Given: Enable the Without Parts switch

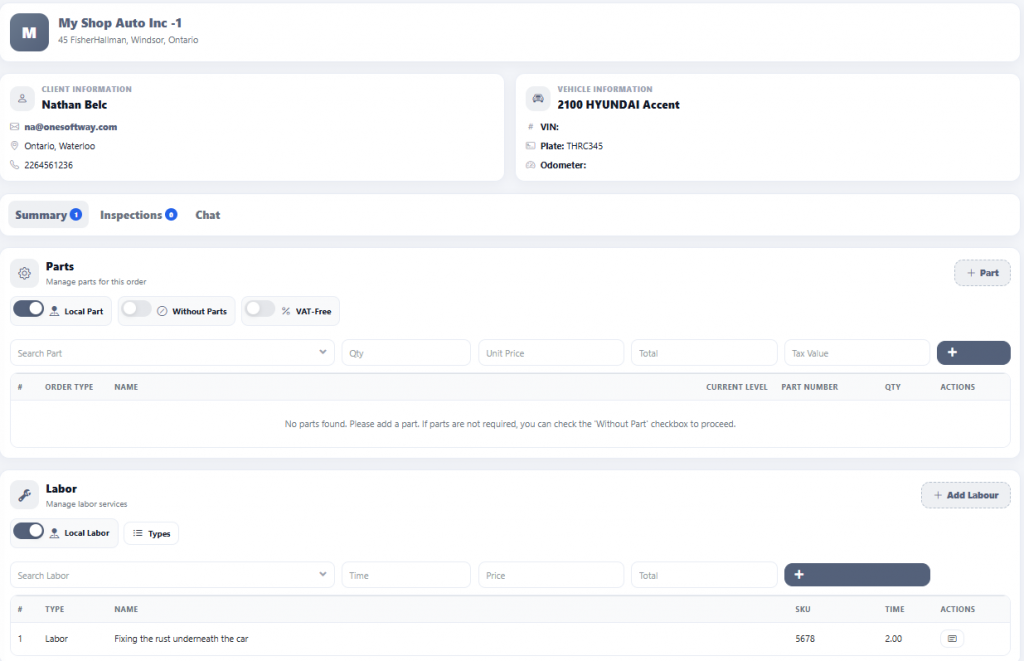Looking at the screenshot, I should coord(136,310).
